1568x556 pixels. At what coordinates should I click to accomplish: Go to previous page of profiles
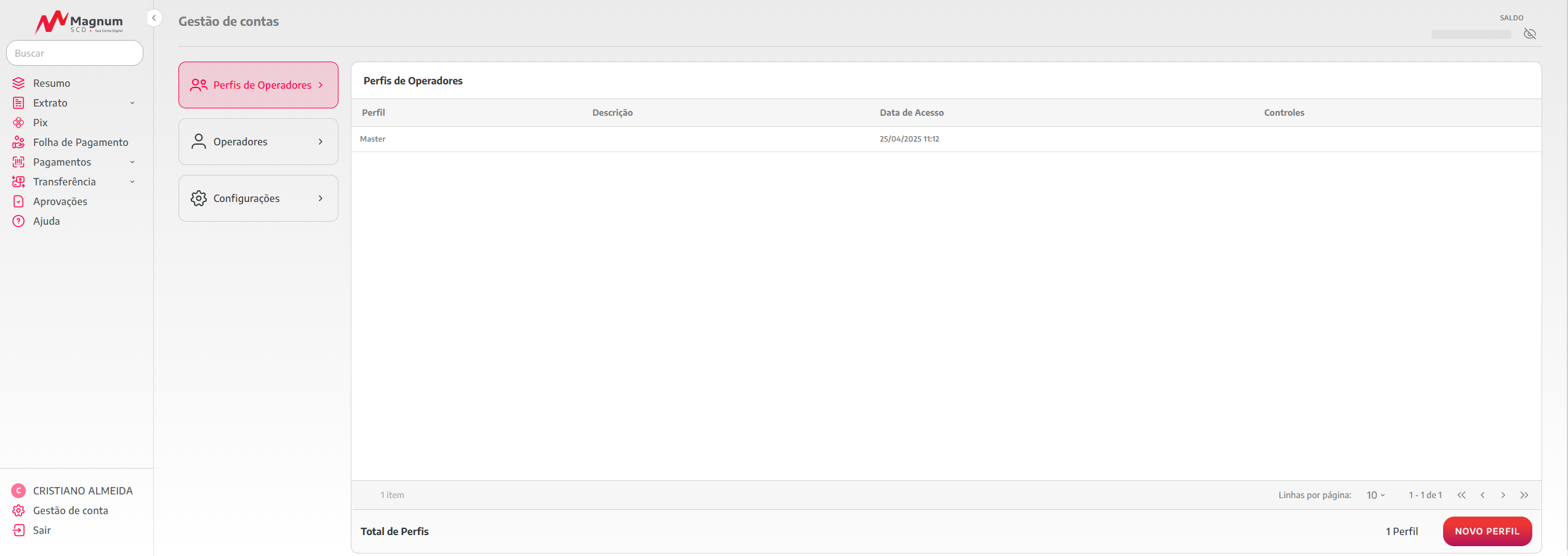coord(1482,495)
